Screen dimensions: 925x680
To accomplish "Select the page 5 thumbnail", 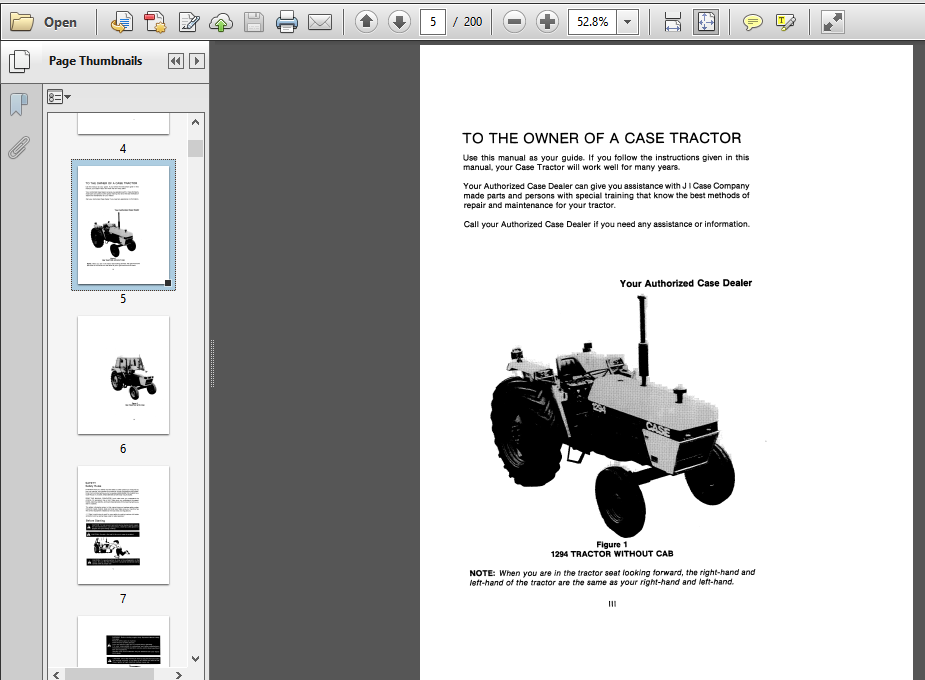I will point(123,225).
